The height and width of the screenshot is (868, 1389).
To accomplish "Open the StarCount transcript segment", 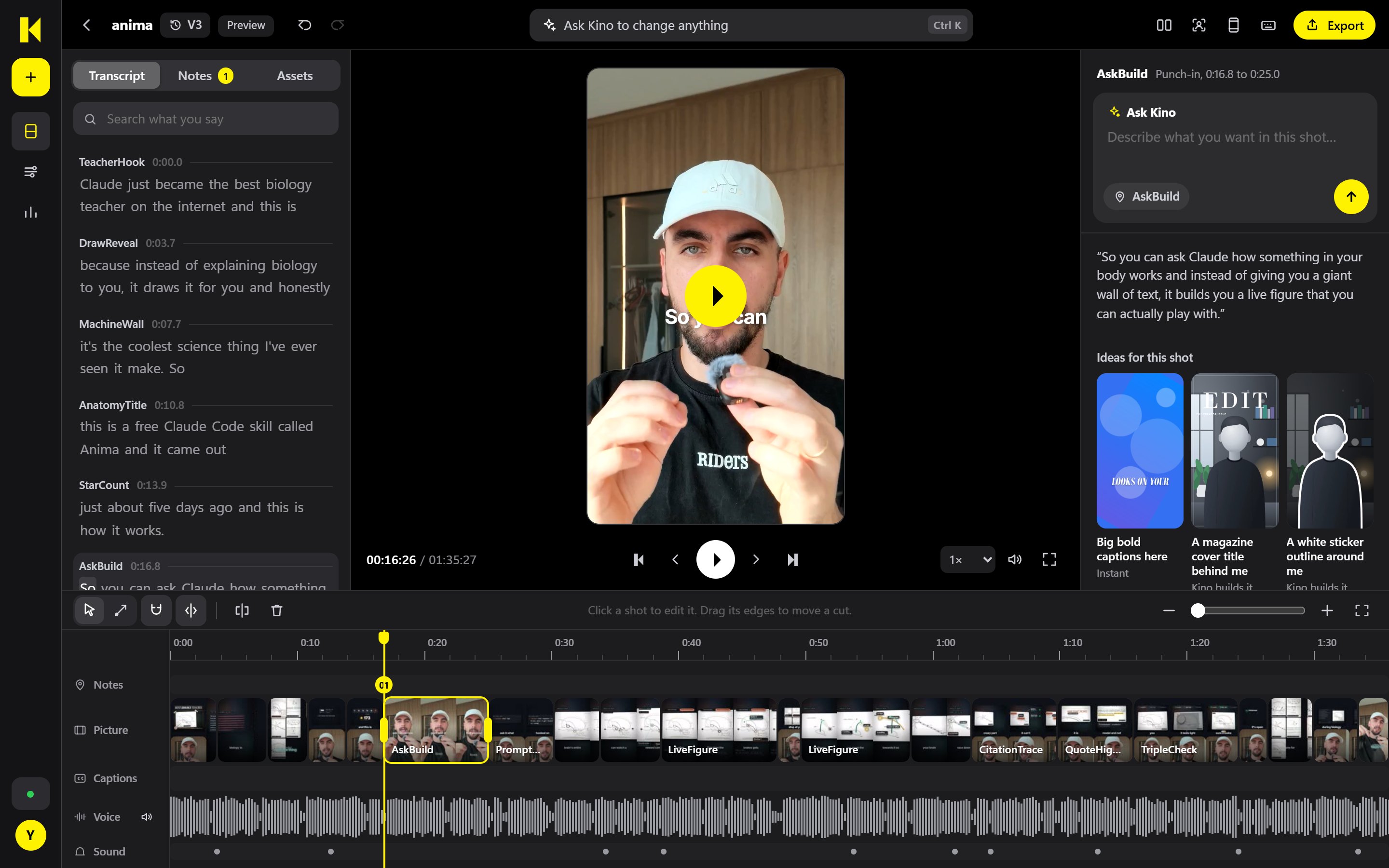I will 205,509.
